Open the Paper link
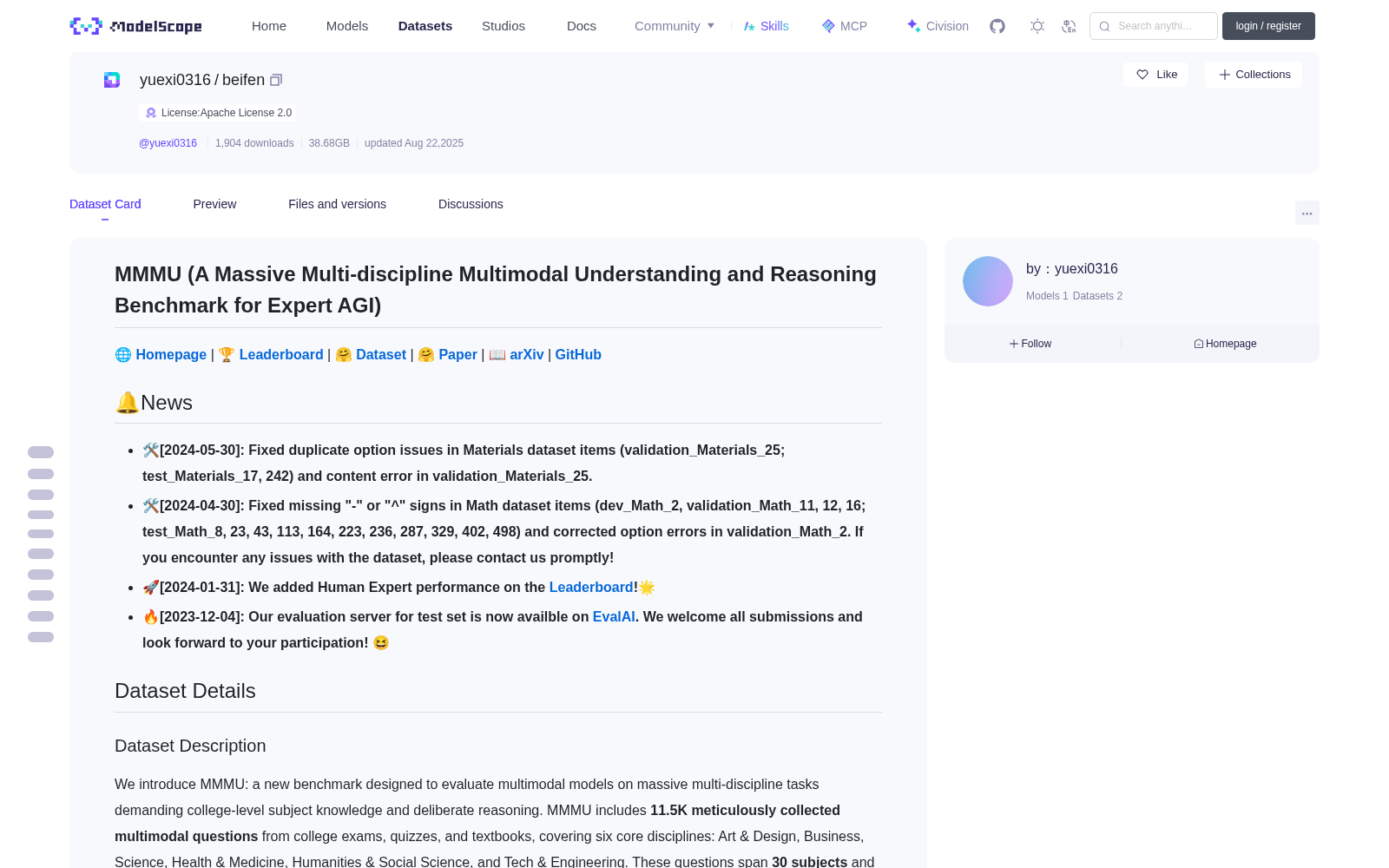The width and height of the screenshot is (1389, 868). click(458, 354)
